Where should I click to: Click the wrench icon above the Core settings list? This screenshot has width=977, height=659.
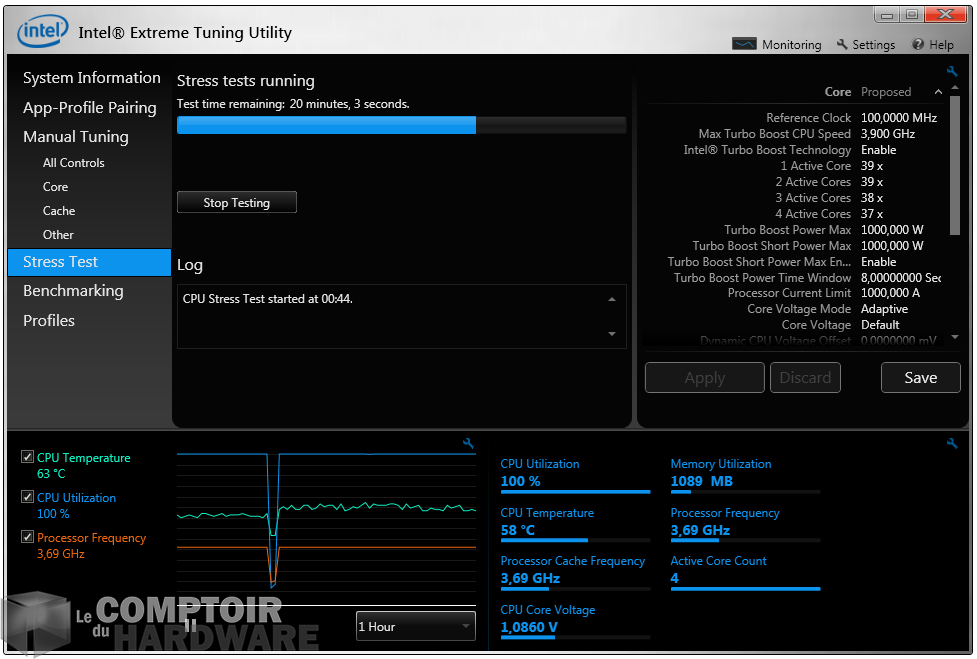(x=952, y=72)
